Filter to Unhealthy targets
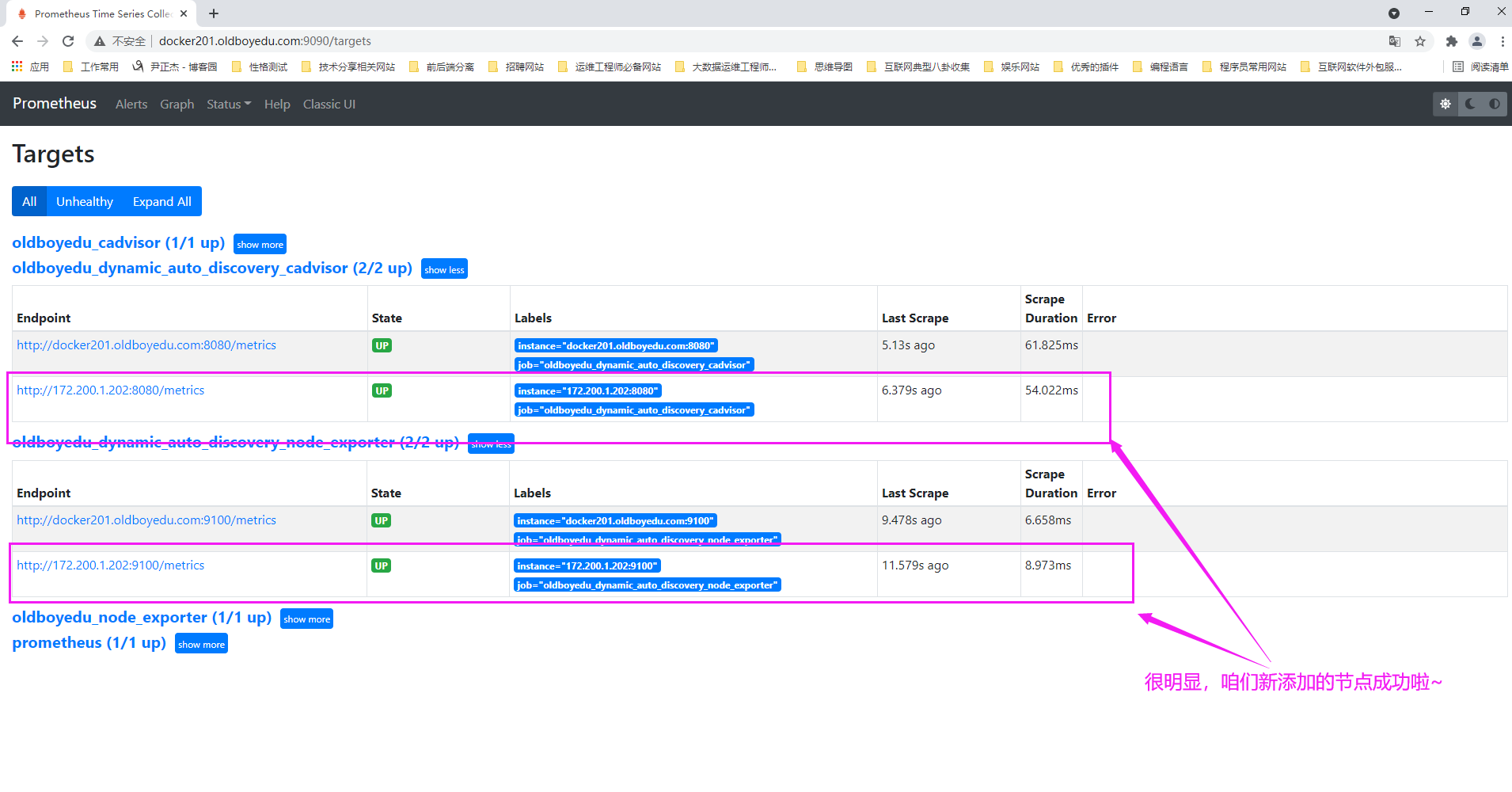This screenshot has height=792, width=1512. pyautogui.click(x=85, y=201)
